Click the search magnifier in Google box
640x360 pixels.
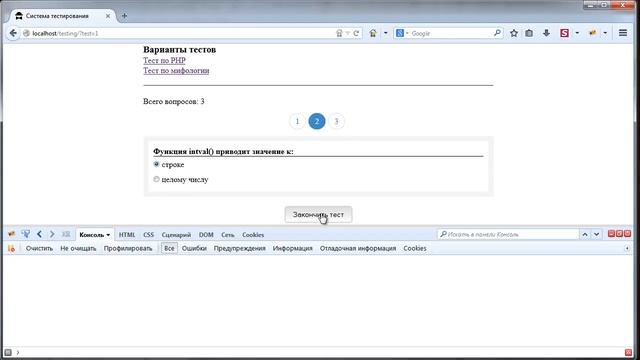click(x=497, y=33)
